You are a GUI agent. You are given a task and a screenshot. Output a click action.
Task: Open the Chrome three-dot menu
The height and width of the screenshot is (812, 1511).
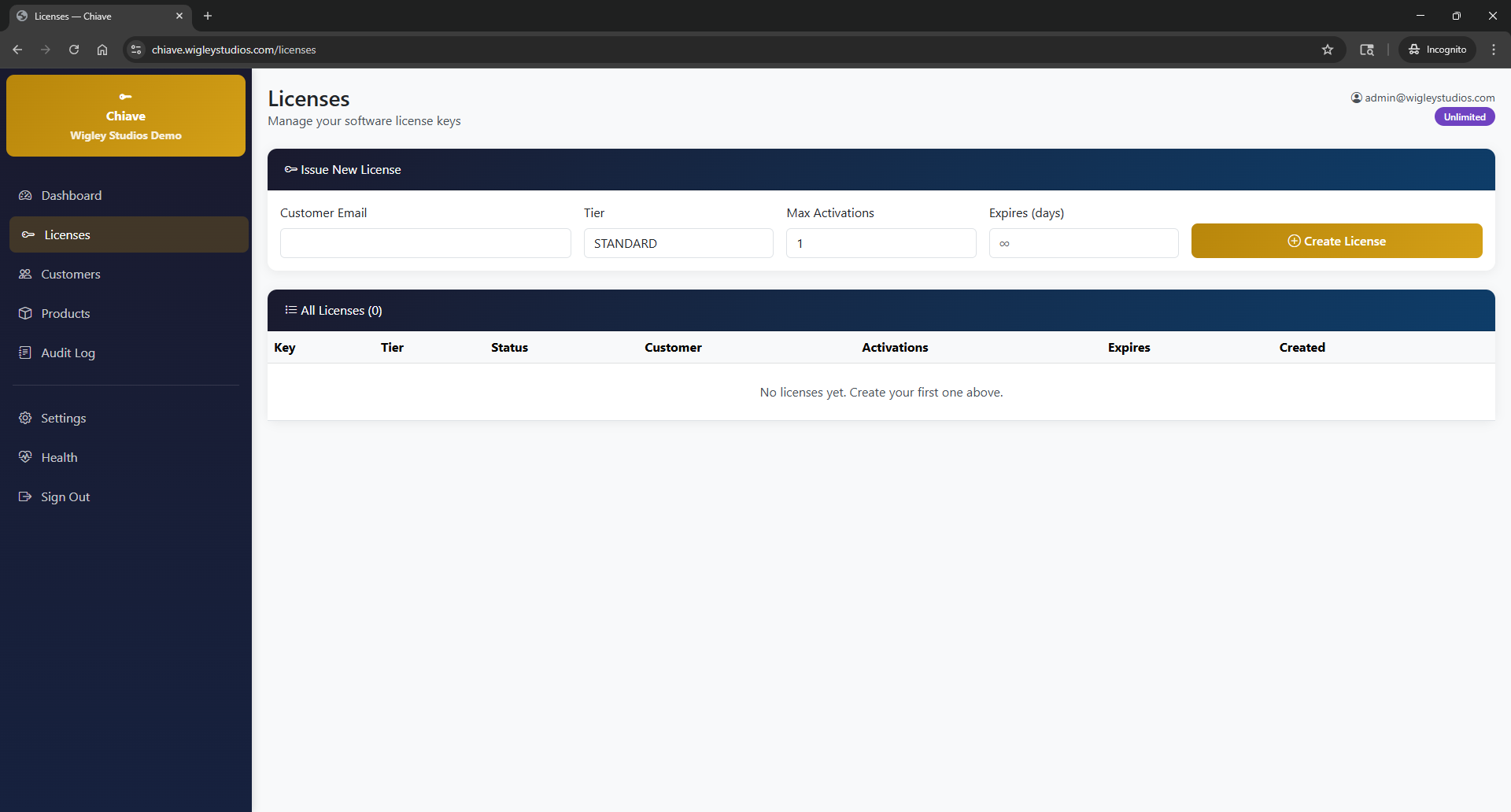pyautogui.click(x=1493, y=49)
